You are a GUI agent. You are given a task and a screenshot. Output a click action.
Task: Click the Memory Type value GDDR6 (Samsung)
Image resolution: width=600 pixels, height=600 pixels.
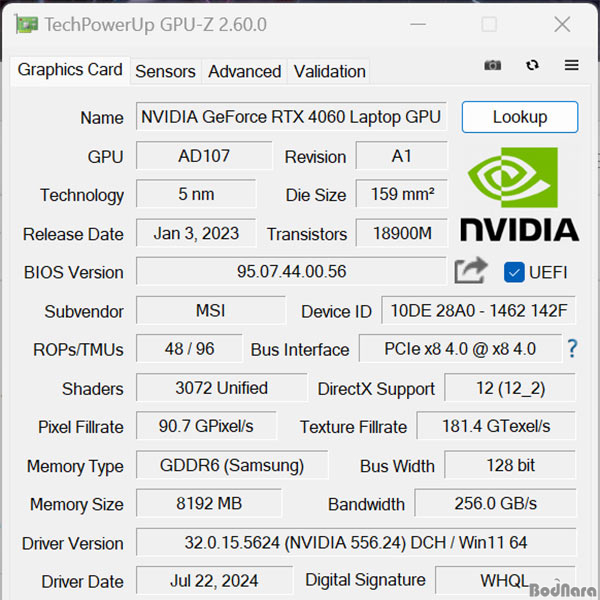click(x=232, y=465)
